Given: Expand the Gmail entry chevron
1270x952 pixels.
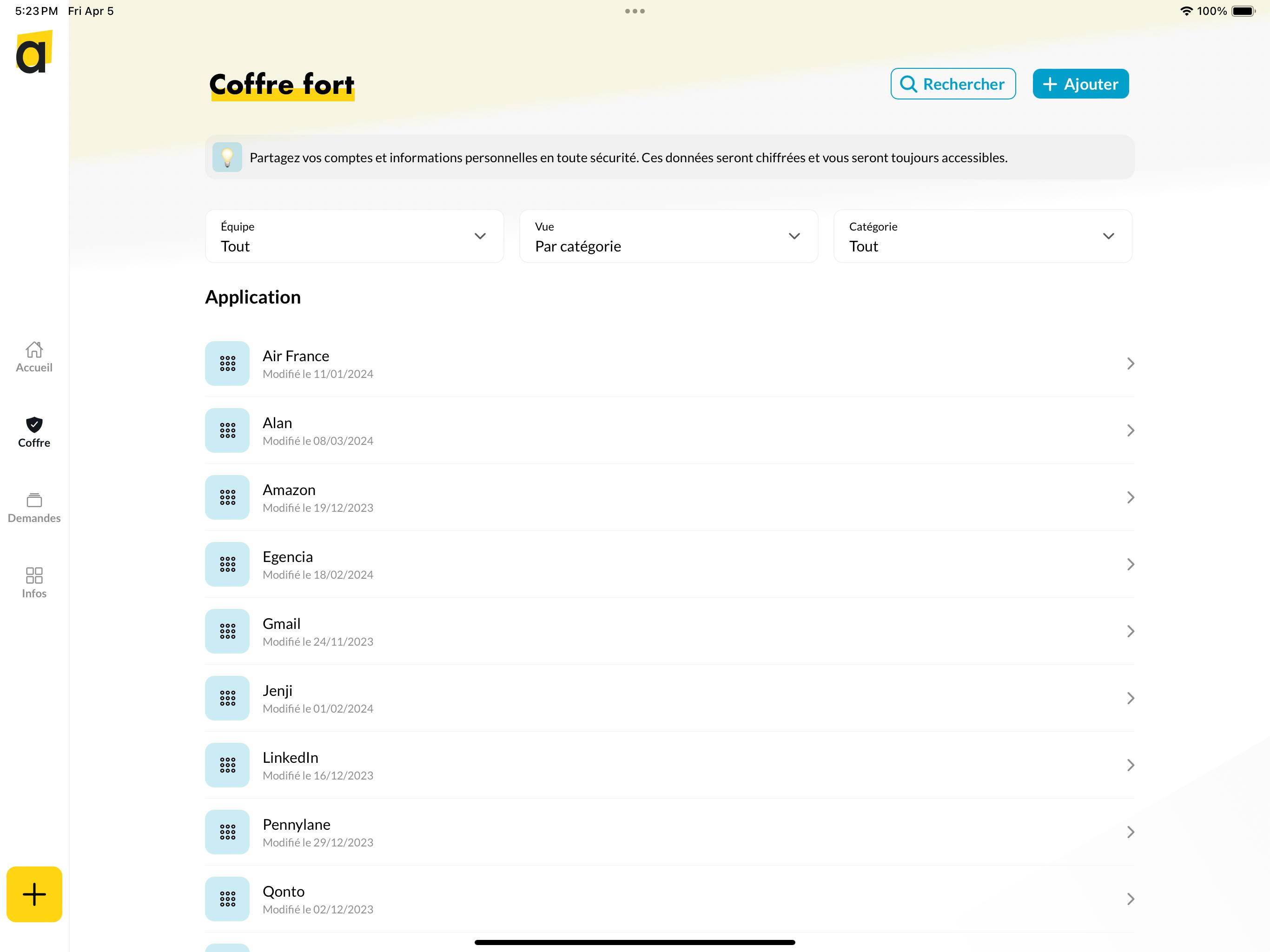Looking at the screenshot, I should pyautogui.click(x=1131, y=631).
